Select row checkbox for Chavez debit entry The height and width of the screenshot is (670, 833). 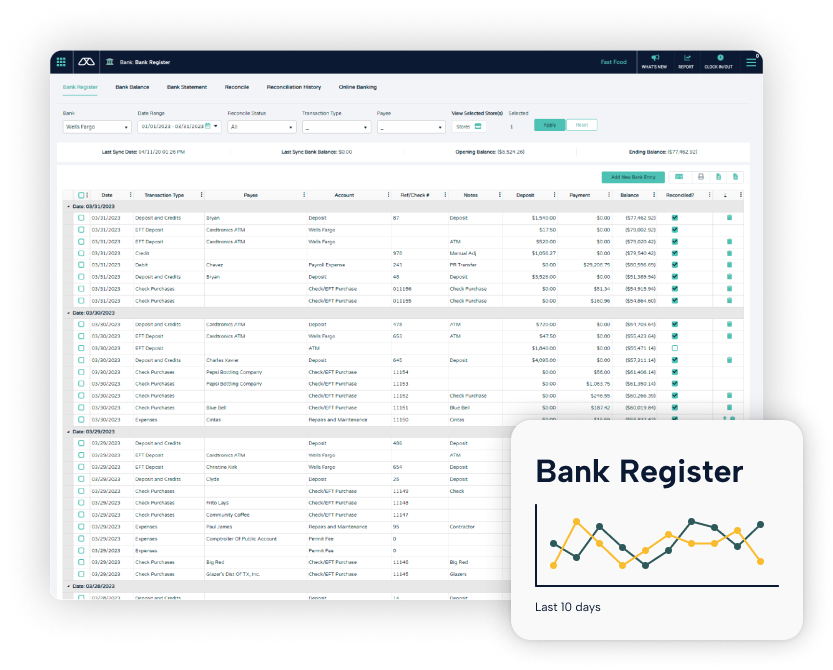point(81,265)
